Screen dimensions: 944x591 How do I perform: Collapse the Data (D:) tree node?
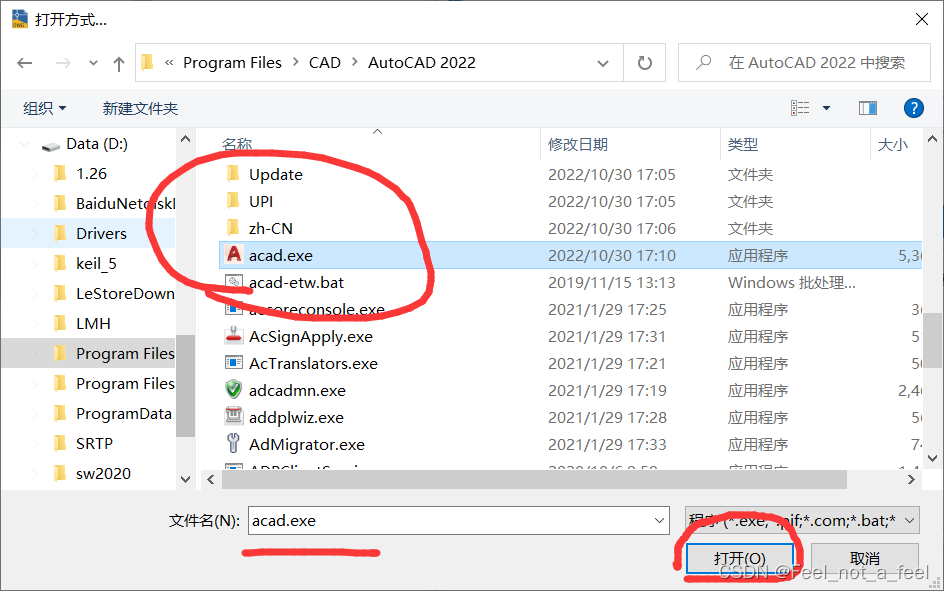point(25,144)
